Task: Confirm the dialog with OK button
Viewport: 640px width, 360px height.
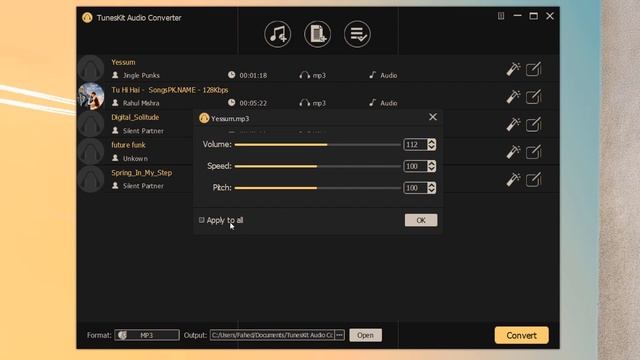Action: [421, 220]
